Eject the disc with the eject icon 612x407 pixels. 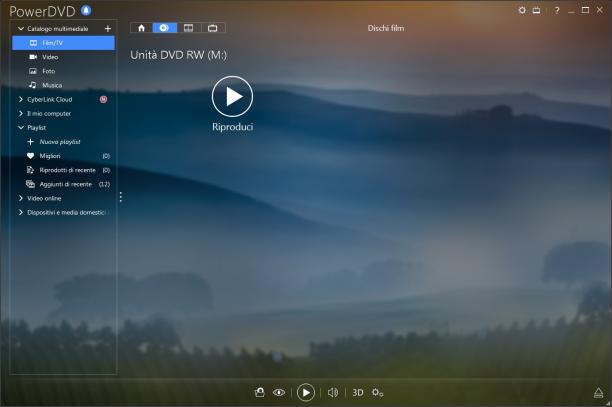tap(598, 393)
